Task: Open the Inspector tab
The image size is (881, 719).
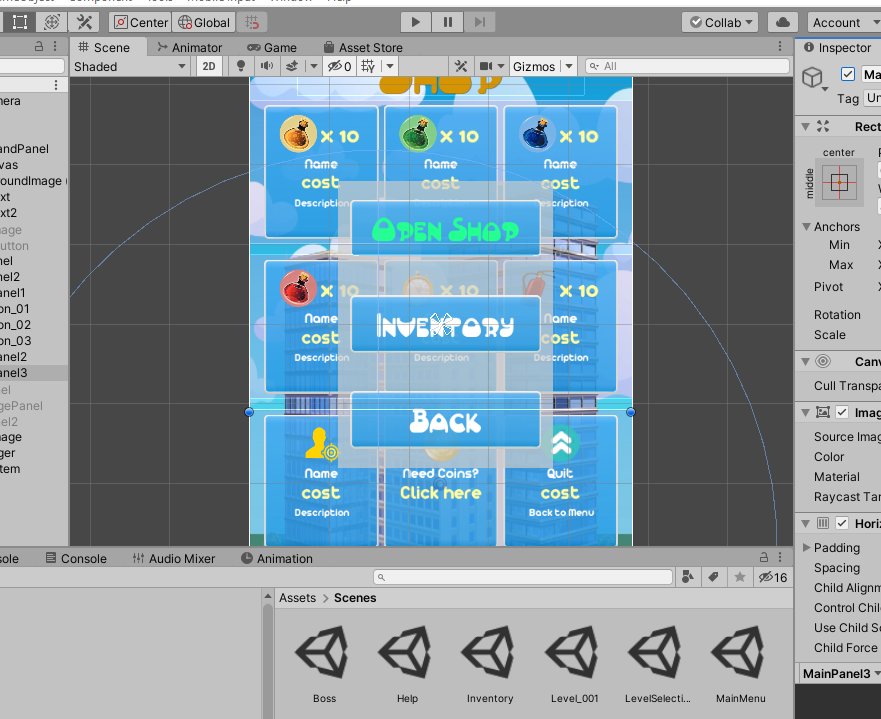Action: pos(837,48)
